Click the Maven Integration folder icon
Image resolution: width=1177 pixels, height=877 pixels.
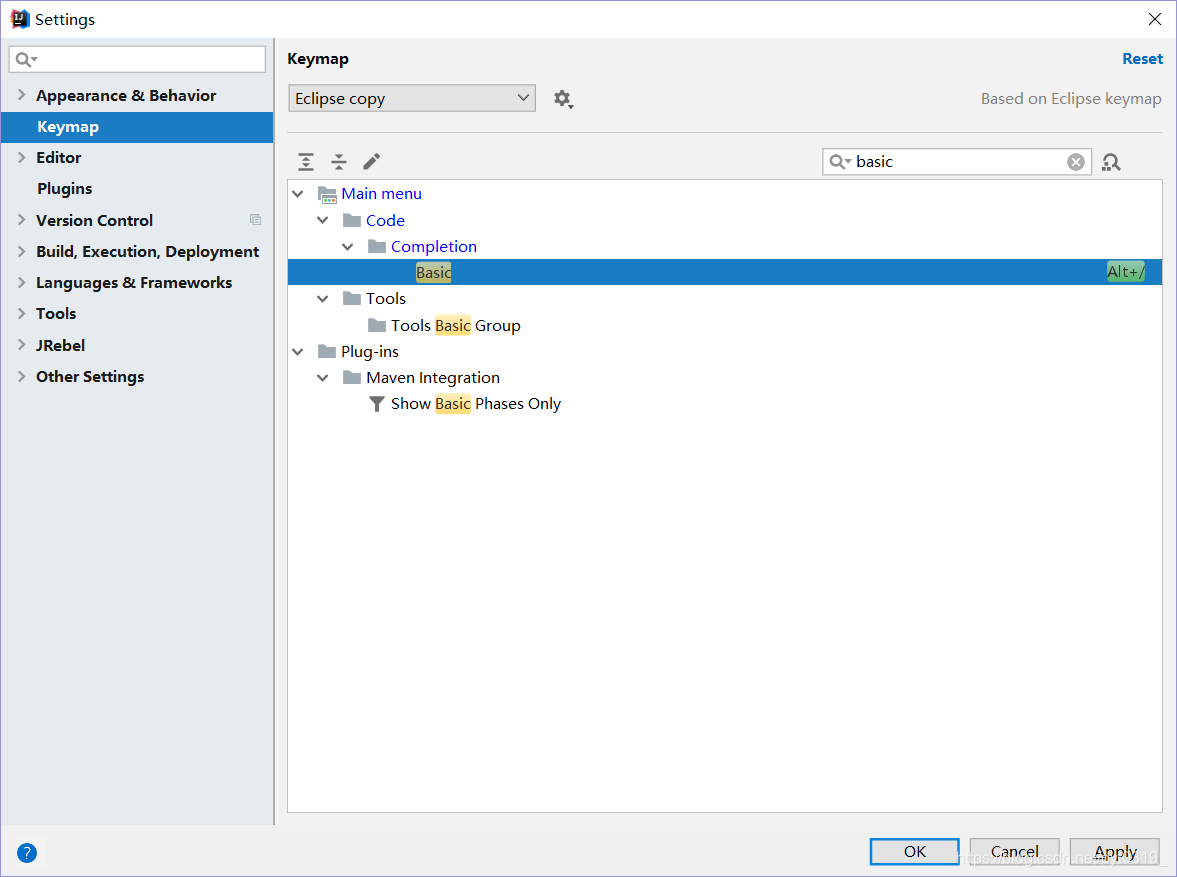pos(352,378)
